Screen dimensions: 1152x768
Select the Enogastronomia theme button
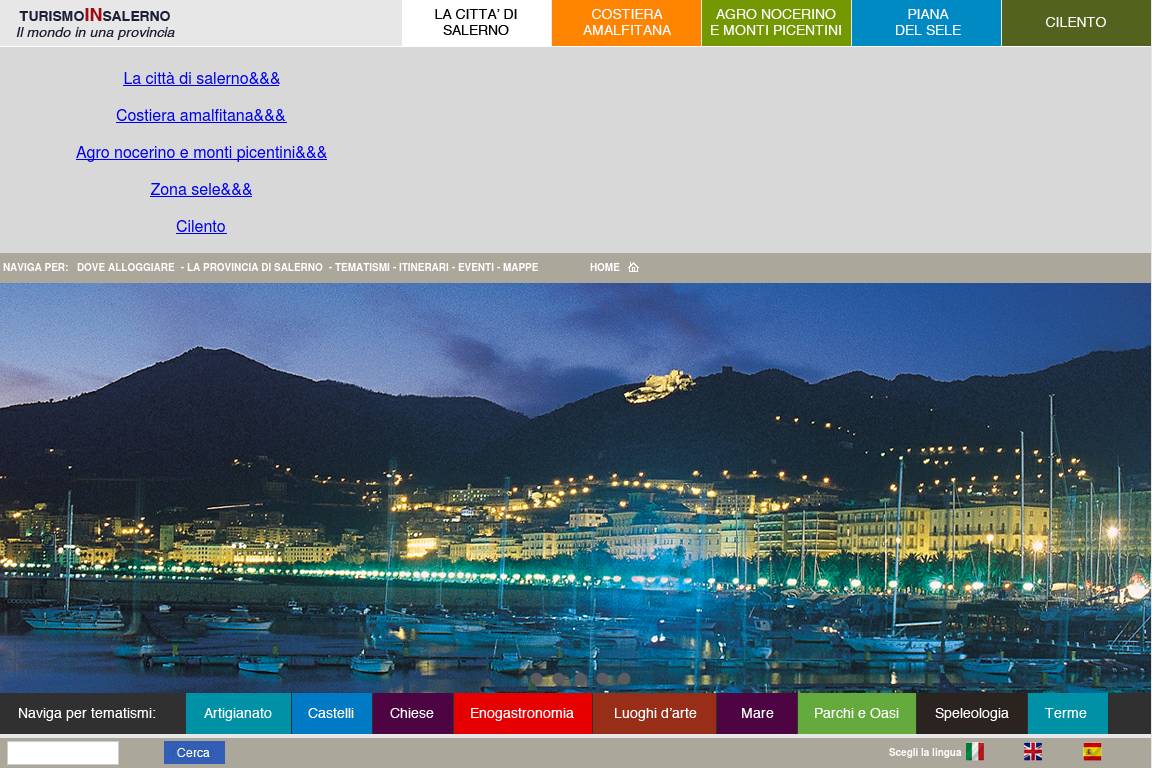(522, 713)
